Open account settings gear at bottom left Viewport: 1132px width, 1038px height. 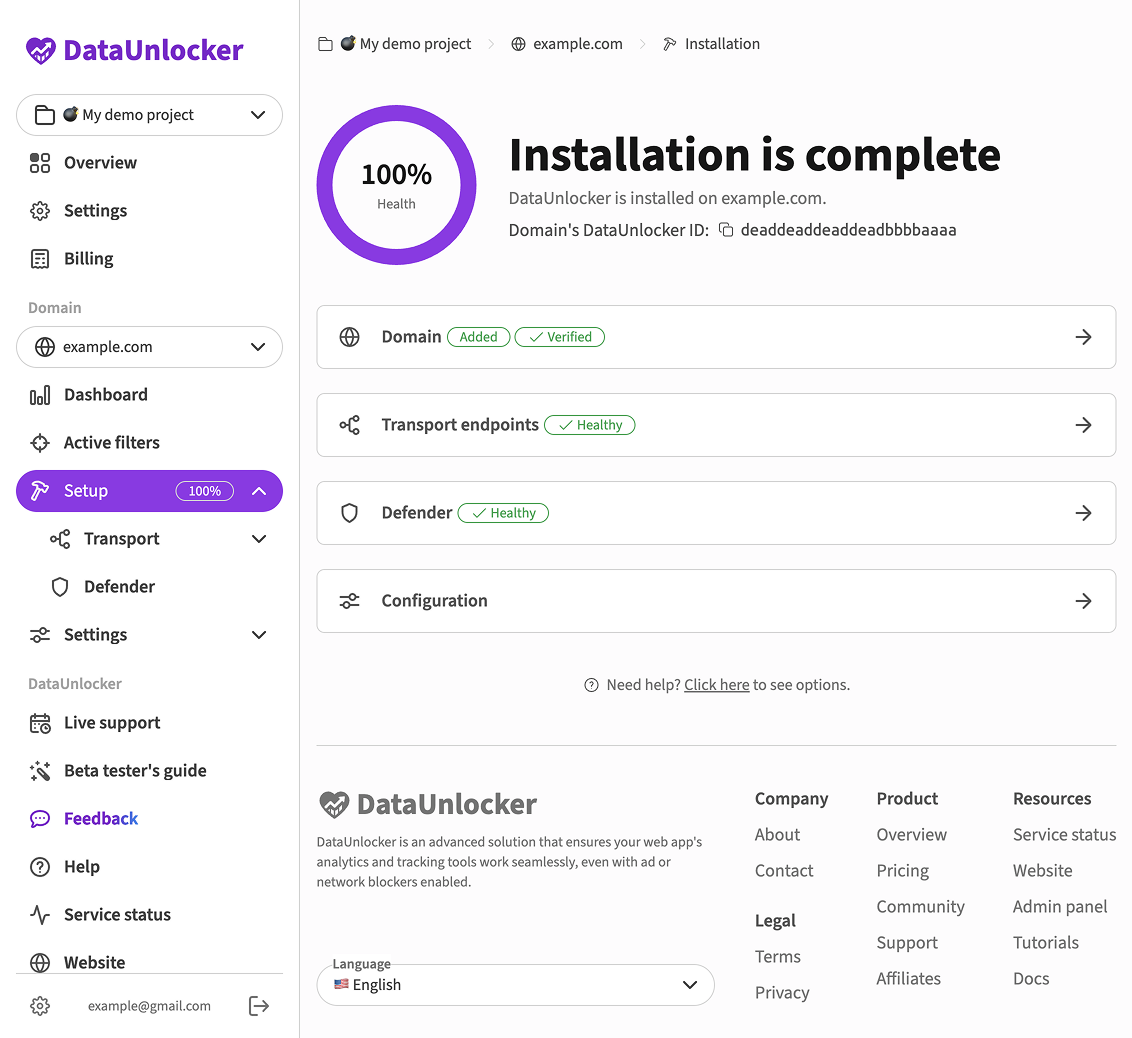[x=40, y=1006]
